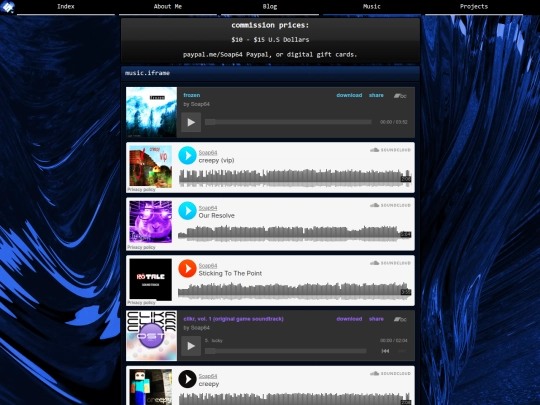Open Soap64 link above creepy
The image size is (540, 405).
point(208,376)
